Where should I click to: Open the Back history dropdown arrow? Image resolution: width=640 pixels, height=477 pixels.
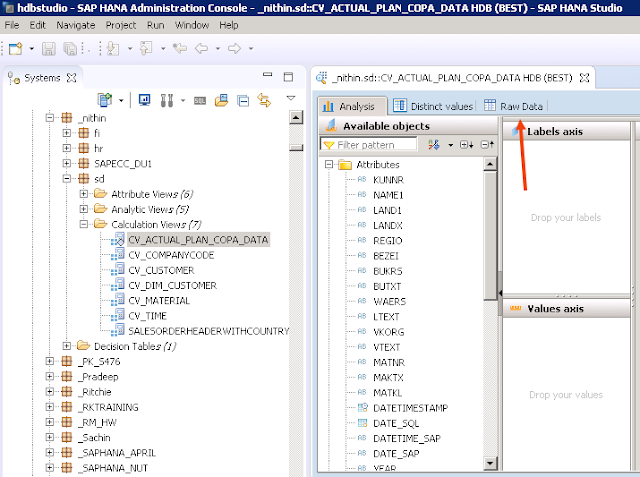click(x=218, y=49)
